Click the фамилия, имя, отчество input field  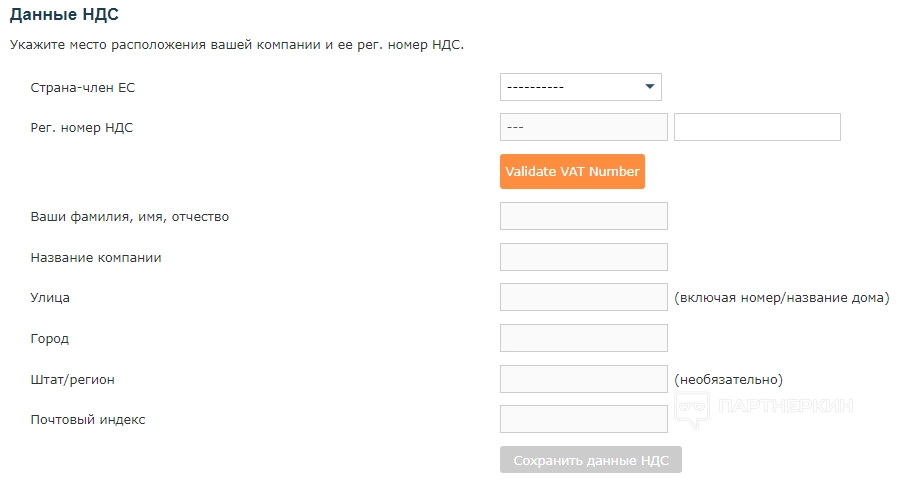(583, 216)
